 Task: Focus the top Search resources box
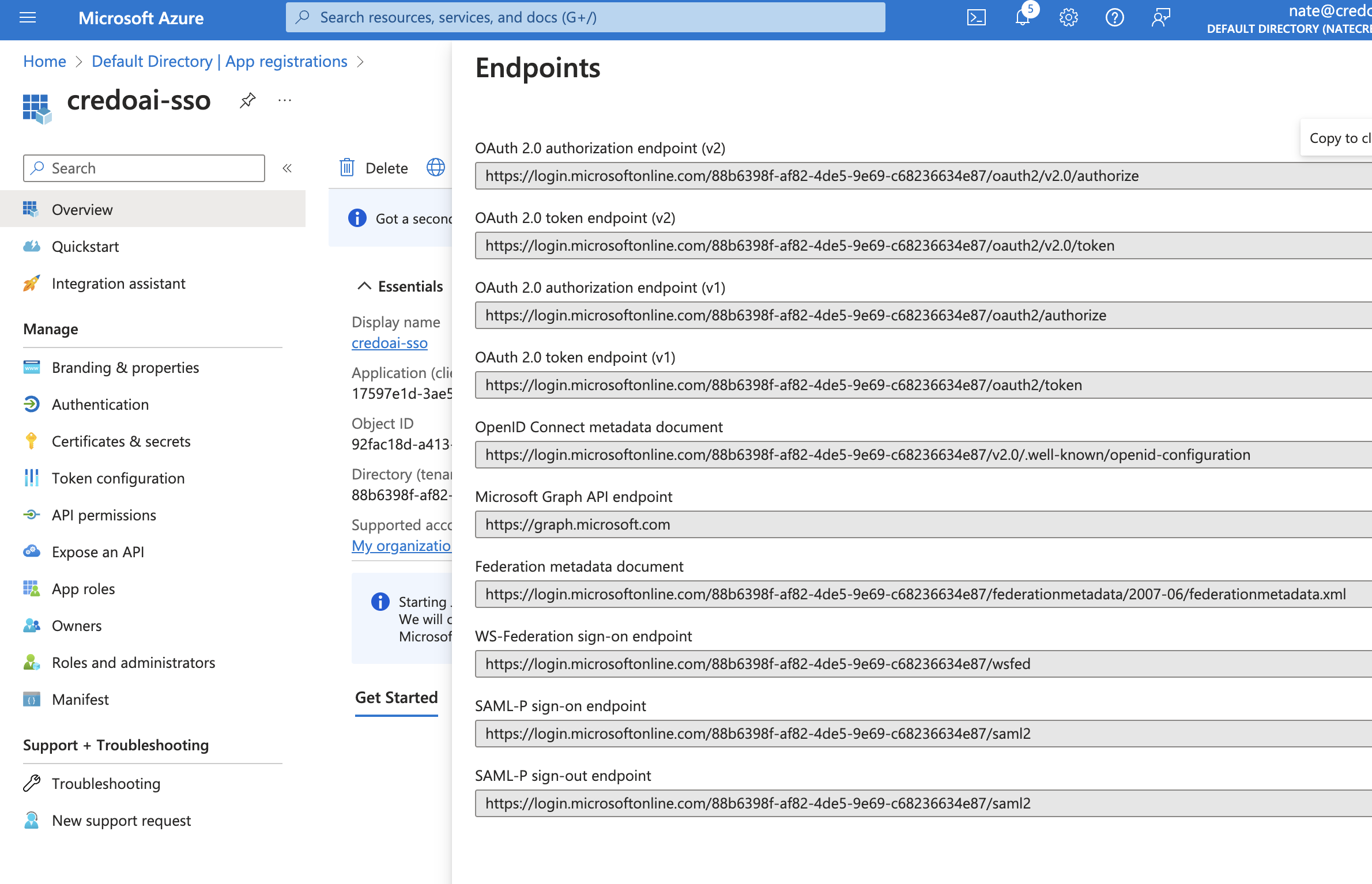click(586, 17)
